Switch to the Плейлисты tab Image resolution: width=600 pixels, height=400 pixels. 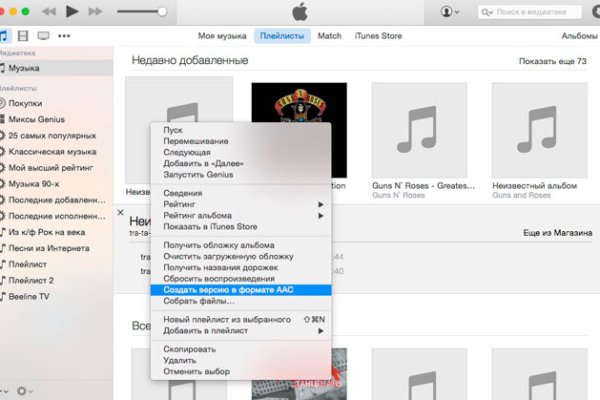(282, 36)
